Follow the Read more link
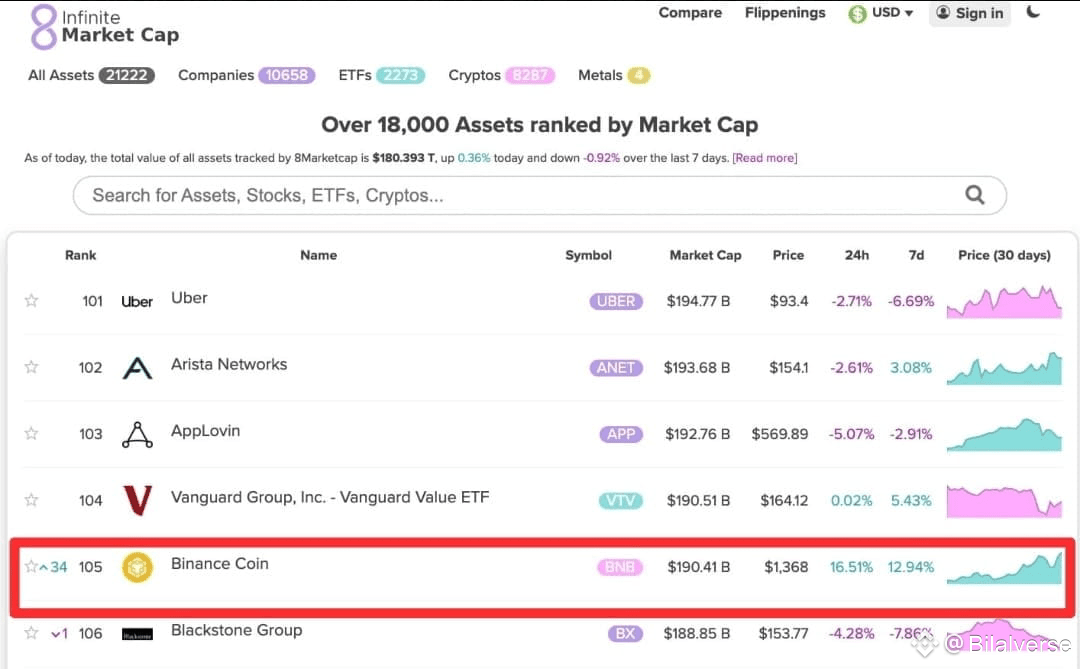Viewport: 1080px width, 669px height. 765,158
